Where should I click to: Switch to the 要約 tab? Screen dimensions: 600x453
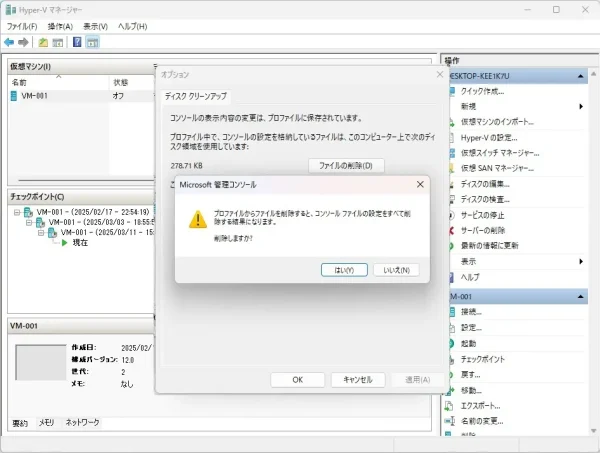(20, 423)
